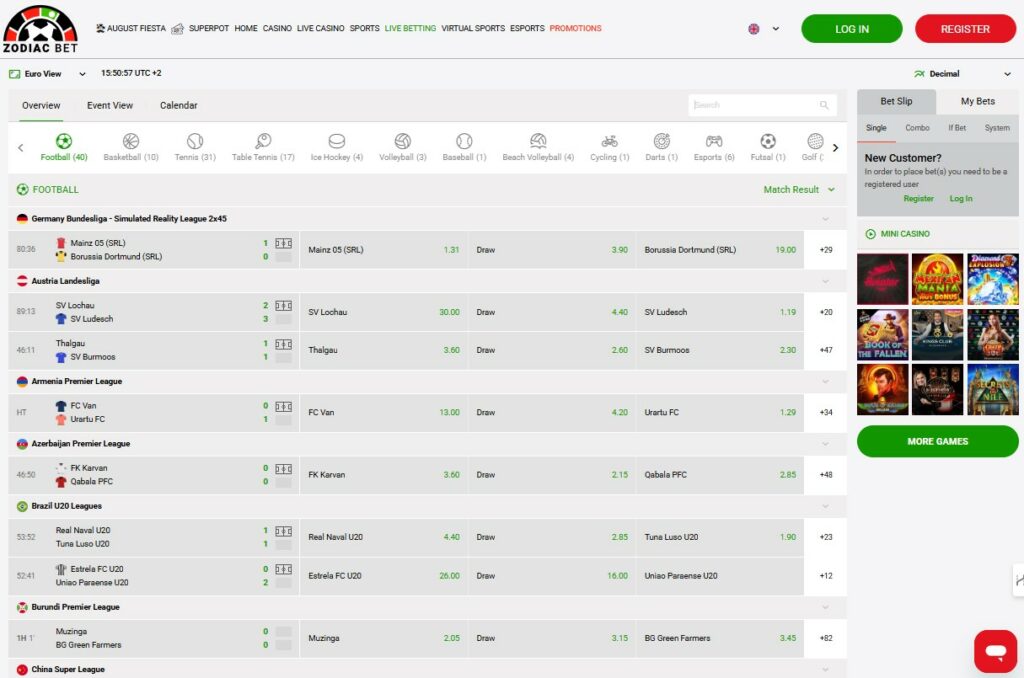
Task: Click the green LOG IN button
Action: tap(852, 29)
